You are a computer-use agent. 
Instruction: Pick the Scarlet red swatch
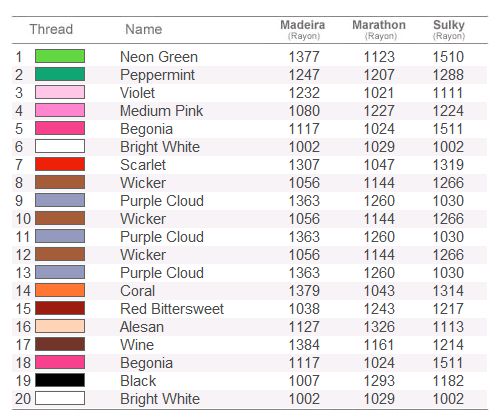pyautogui.click(x=60, y=164)
